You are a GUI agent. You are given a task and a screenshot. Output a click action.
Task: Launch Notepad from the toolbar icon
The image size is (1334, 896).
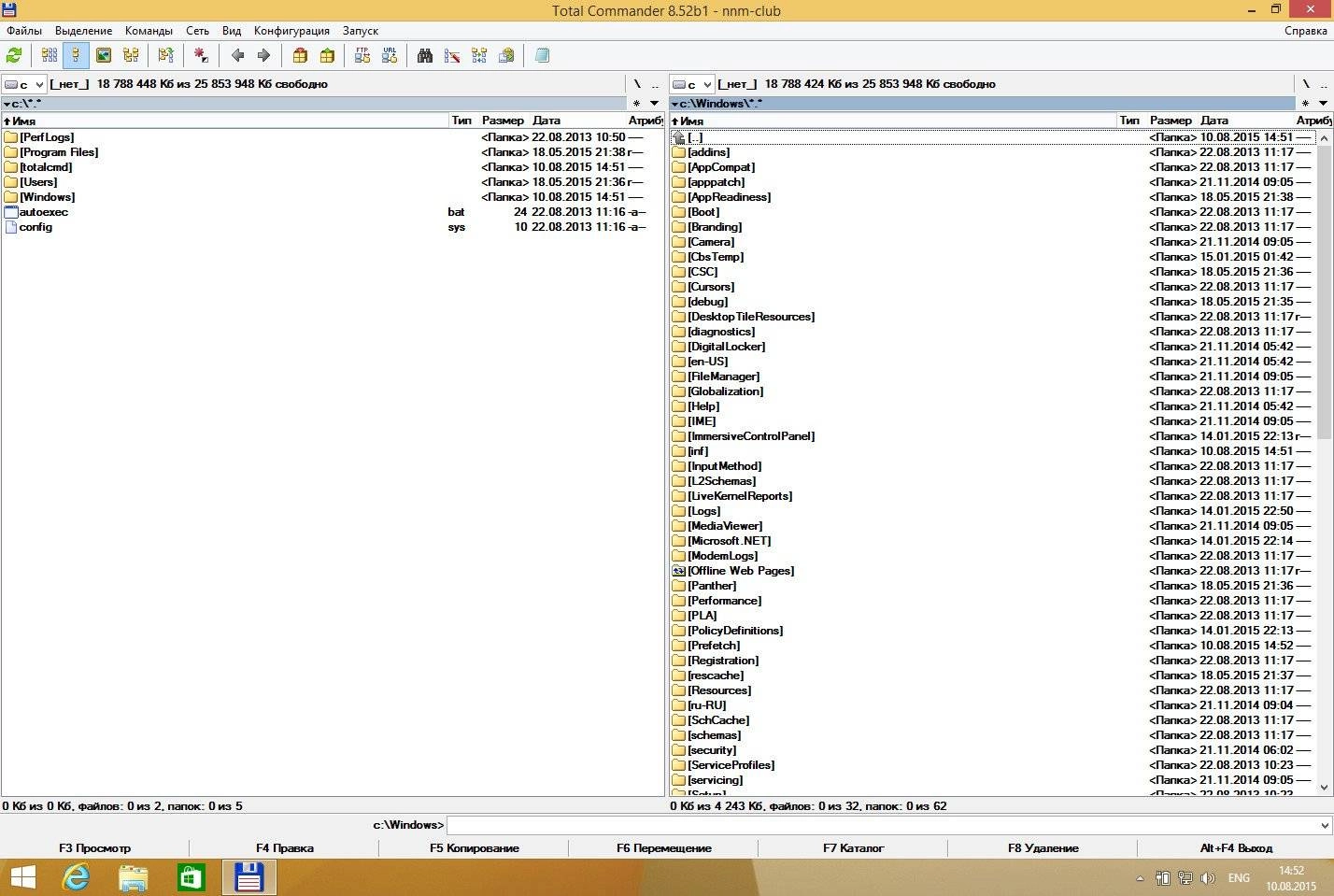tap(542, 55)
